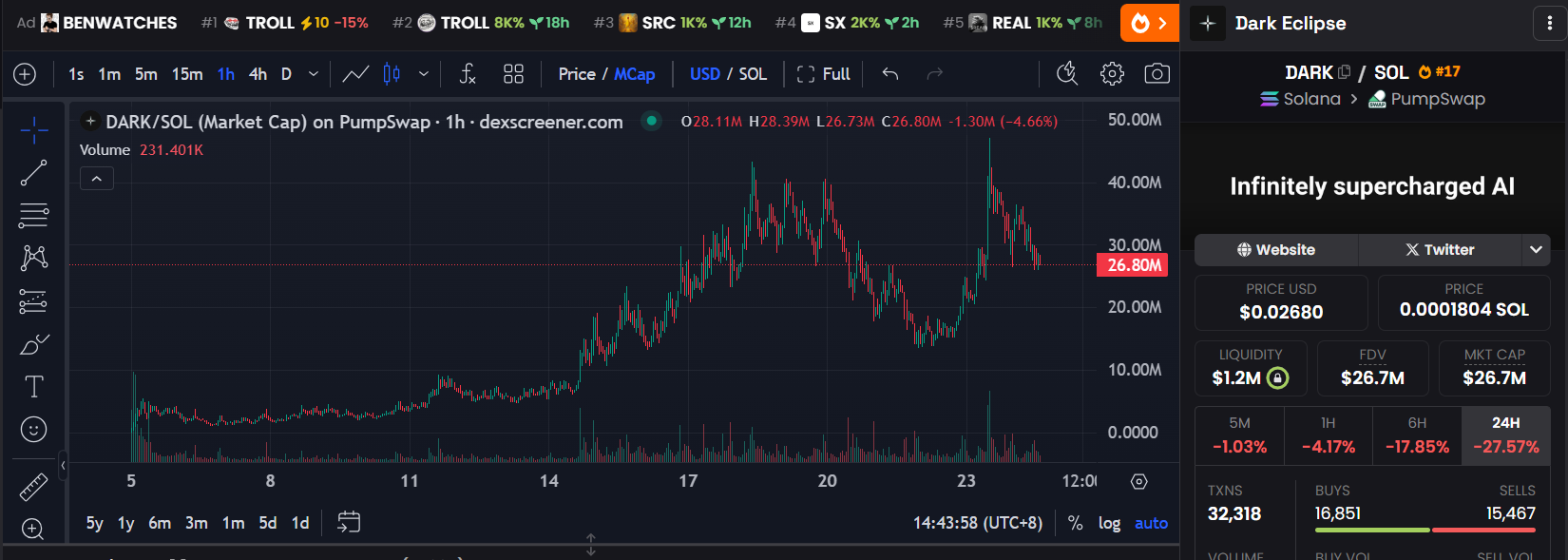Toggle log scale on chart
1568x560 pixels.
pyautogui.click(x=1109, y=523)
